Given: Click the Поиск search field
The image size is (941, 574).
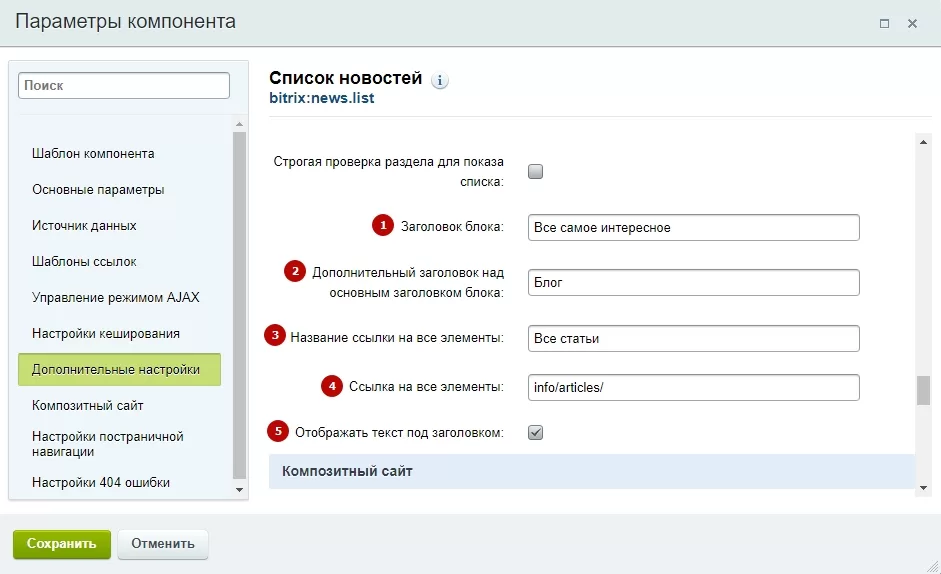Looking at the screenshot, I should tap(124, 85).
